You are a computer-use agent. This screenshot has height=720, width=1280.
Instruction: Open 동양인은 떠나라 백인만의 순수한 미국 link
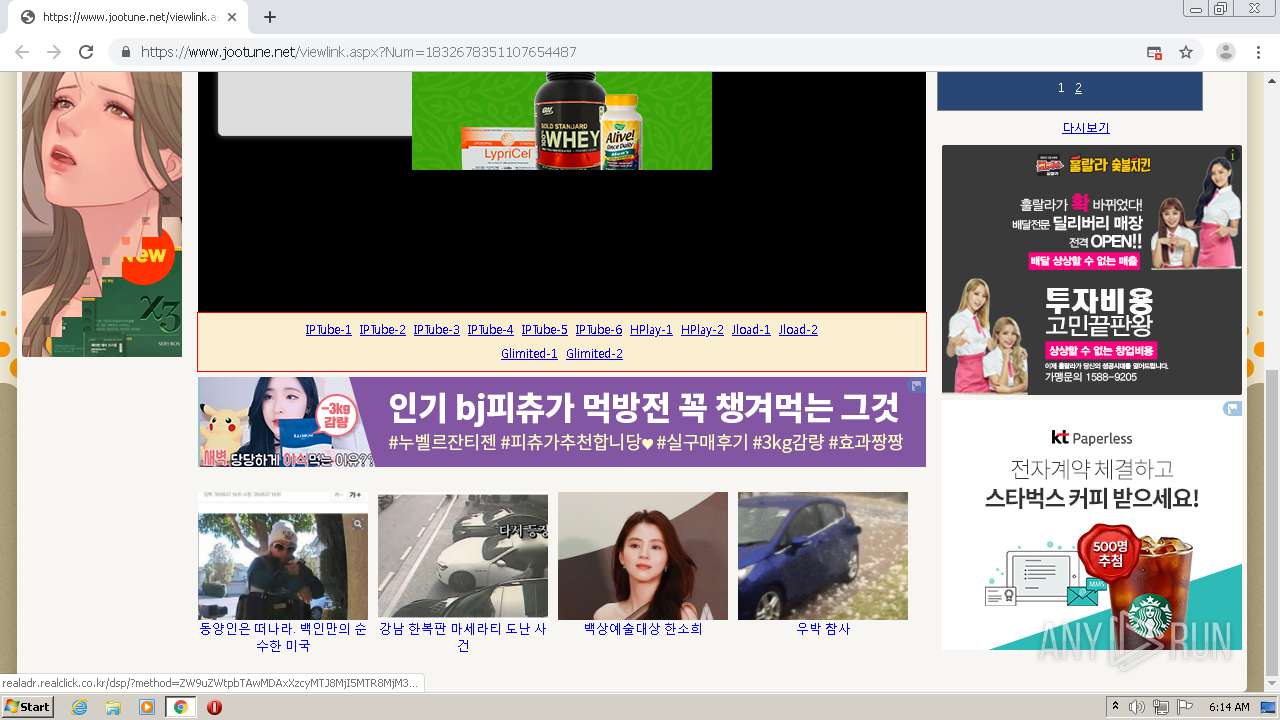pyautogui.click(x=283, y=637)
